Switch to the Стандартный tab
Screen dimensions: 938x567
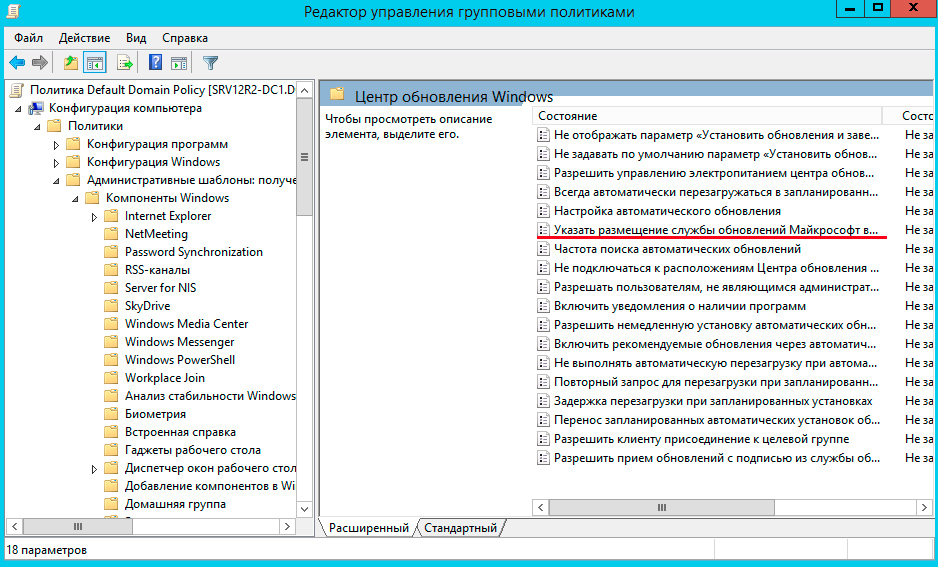coord(460,528)
